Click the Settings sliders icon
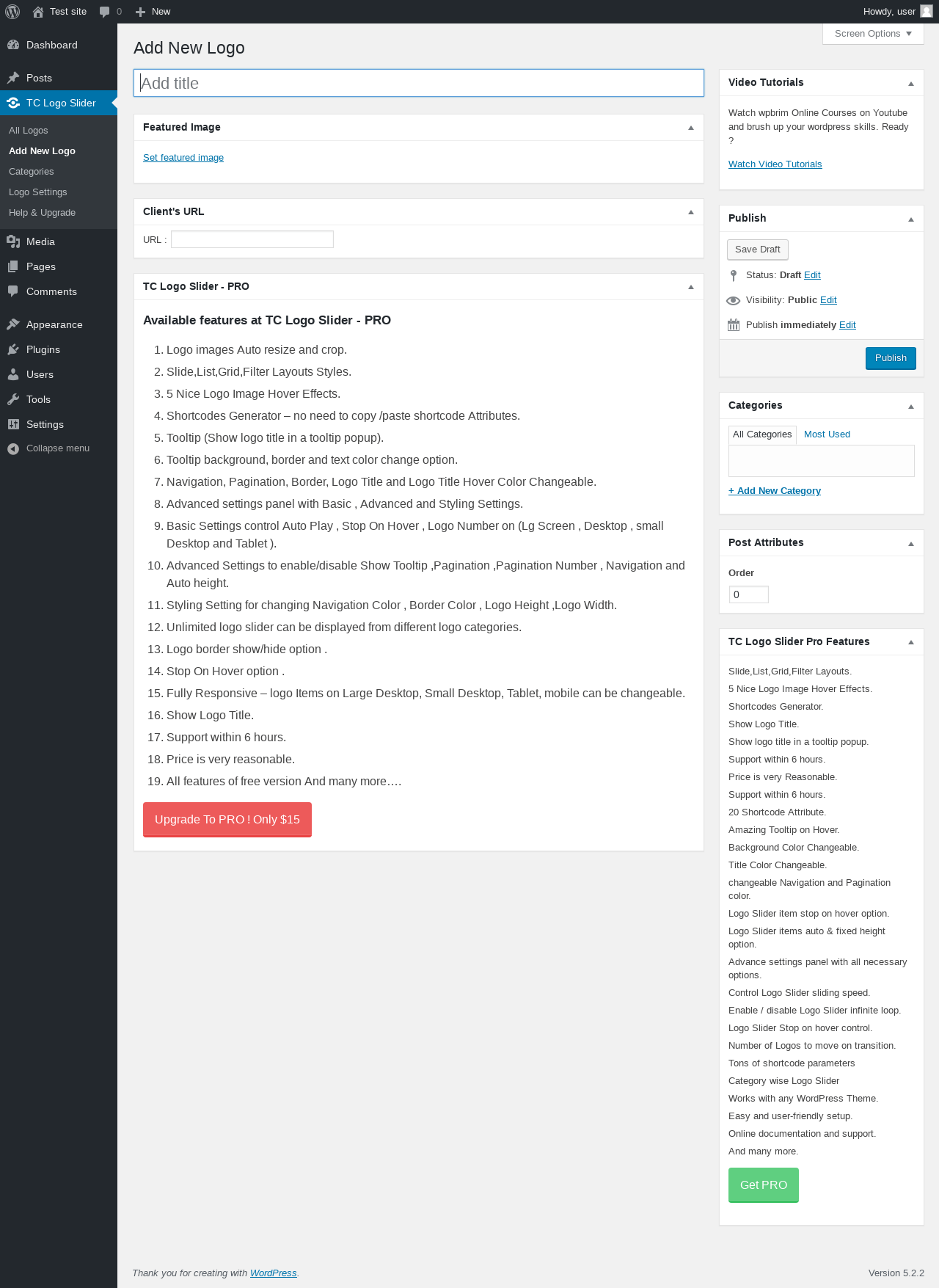The image size is (939, 1288). 13,424
